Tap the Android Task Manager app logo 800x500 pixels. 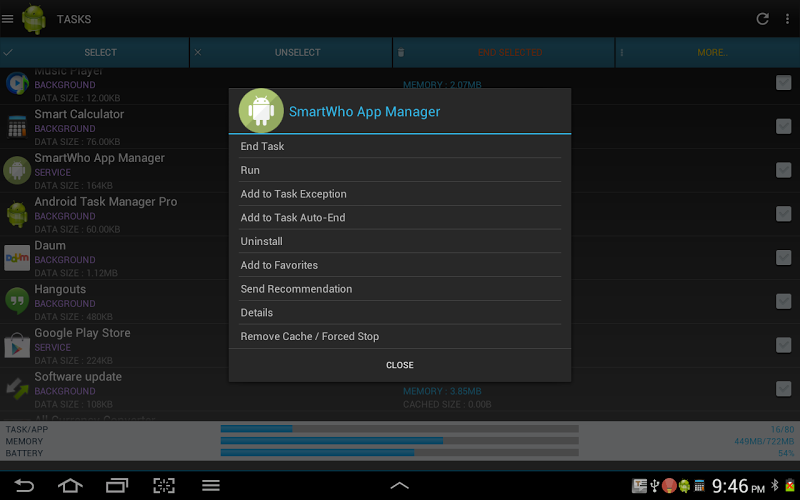coord(34,19)
